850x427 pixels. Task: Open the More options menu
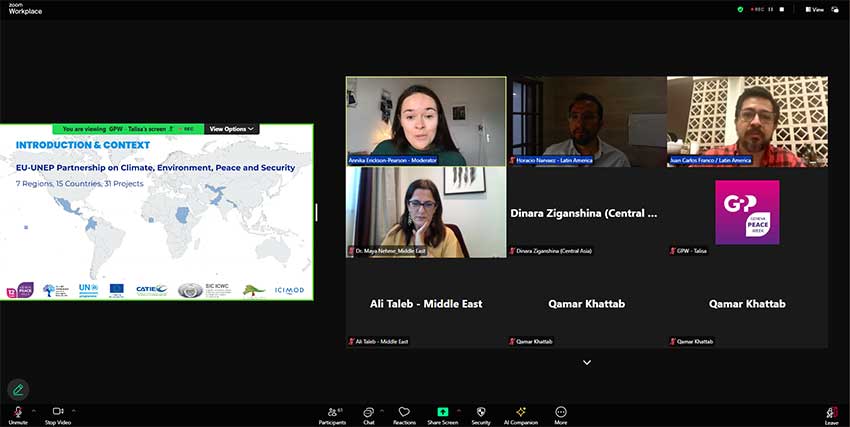(560, 413)
